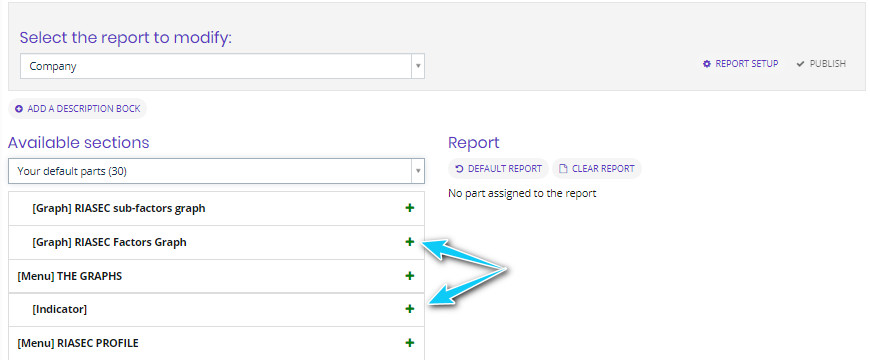Click ADD A DESCRIPTION BOCK button
The height and width of the screenshot is (360, 870).
[78, 109]
